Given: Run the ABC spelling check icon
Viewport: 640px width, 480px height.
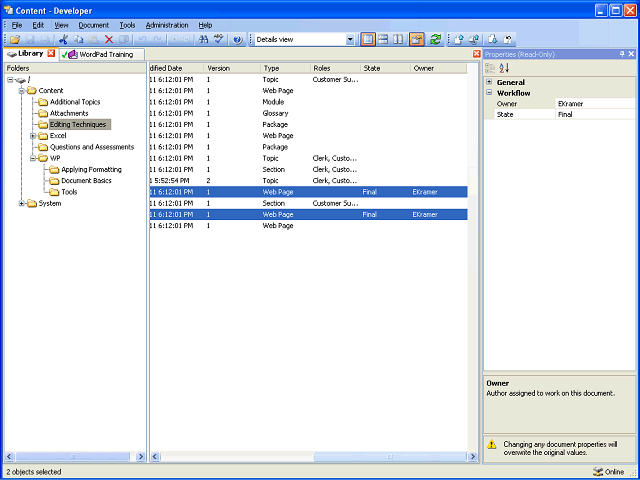Looking at the screenshot, I should pyautogui.click(x=219, y=40).
